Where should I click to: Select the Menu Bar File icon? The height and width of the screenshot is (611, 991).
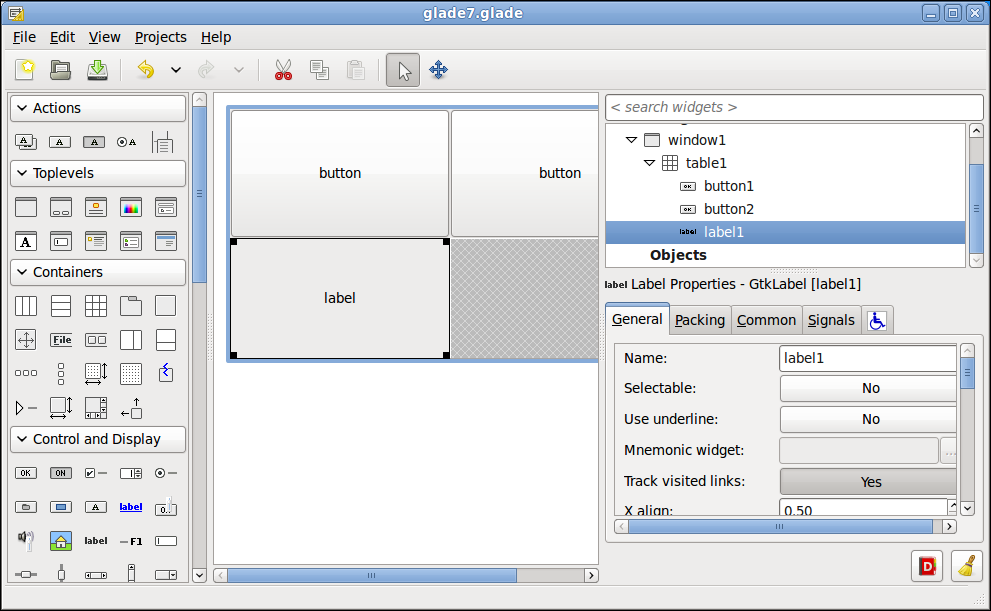point(61,340)
